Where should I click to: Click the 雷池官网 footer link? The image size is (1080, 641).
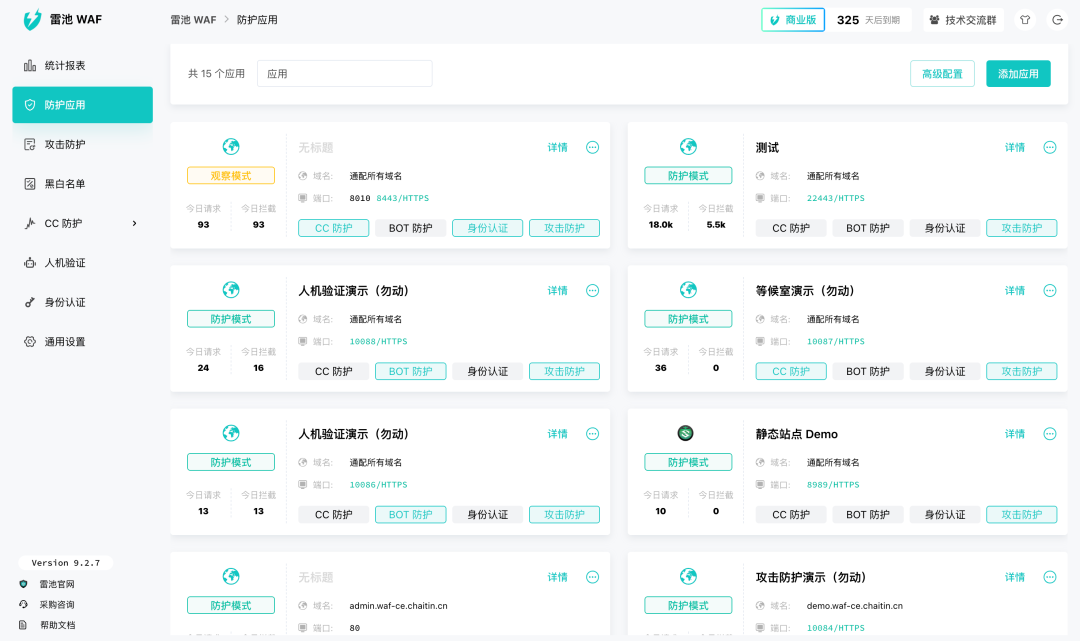click(56, 584)
